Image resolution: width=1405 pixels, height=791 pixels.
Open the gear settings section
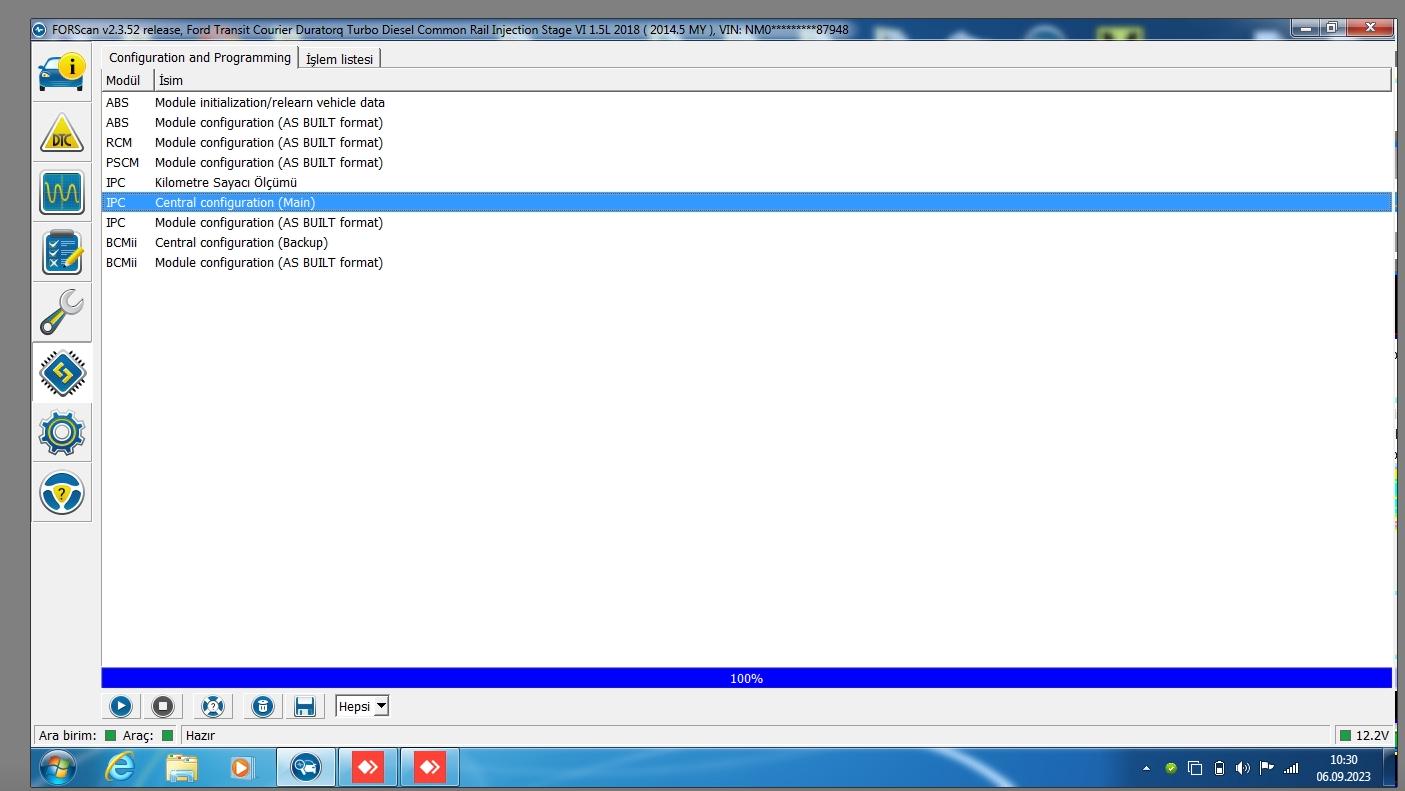pyautogui.click(x=62, y=432)
